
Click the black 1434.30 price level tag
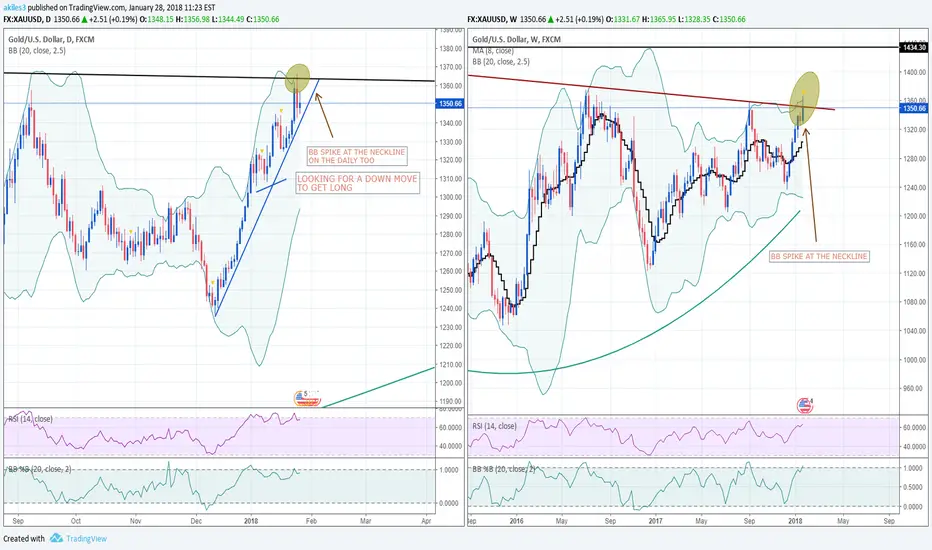914,47
